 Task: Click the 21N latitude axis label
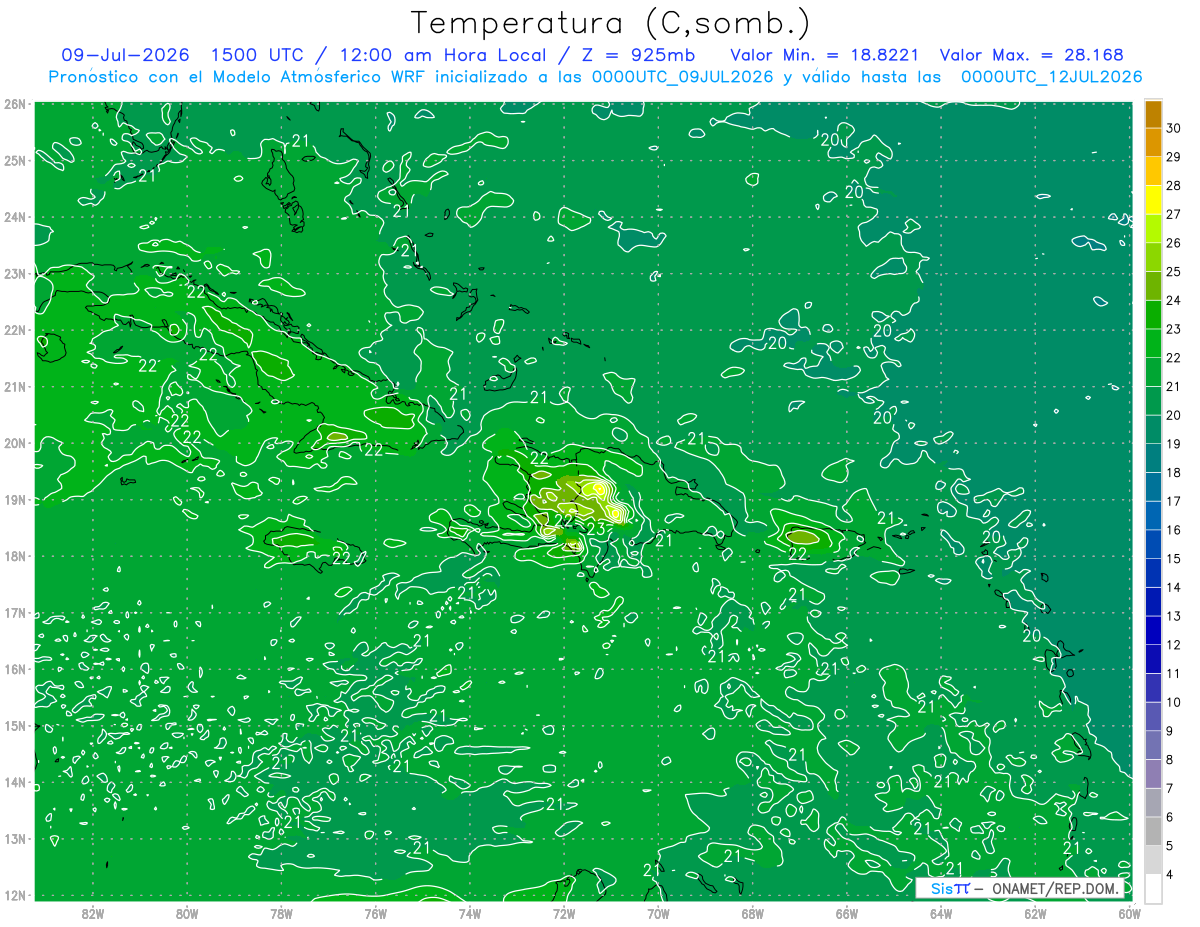coord(14,387)
